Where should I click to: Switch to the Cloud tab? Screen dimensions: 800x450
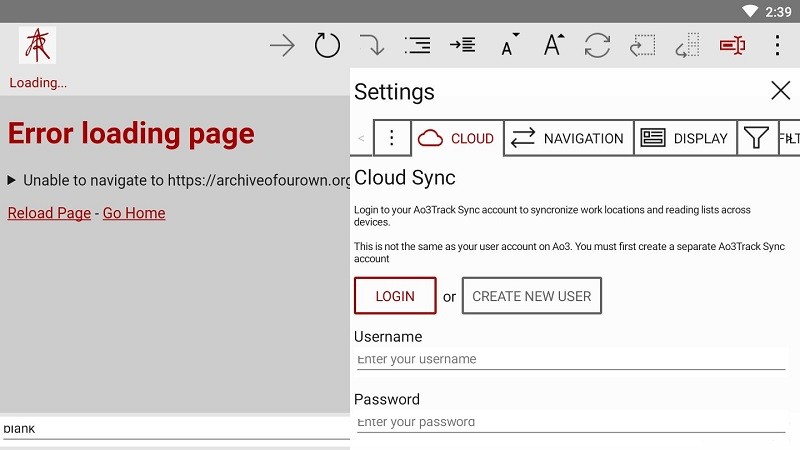[457, 138]
